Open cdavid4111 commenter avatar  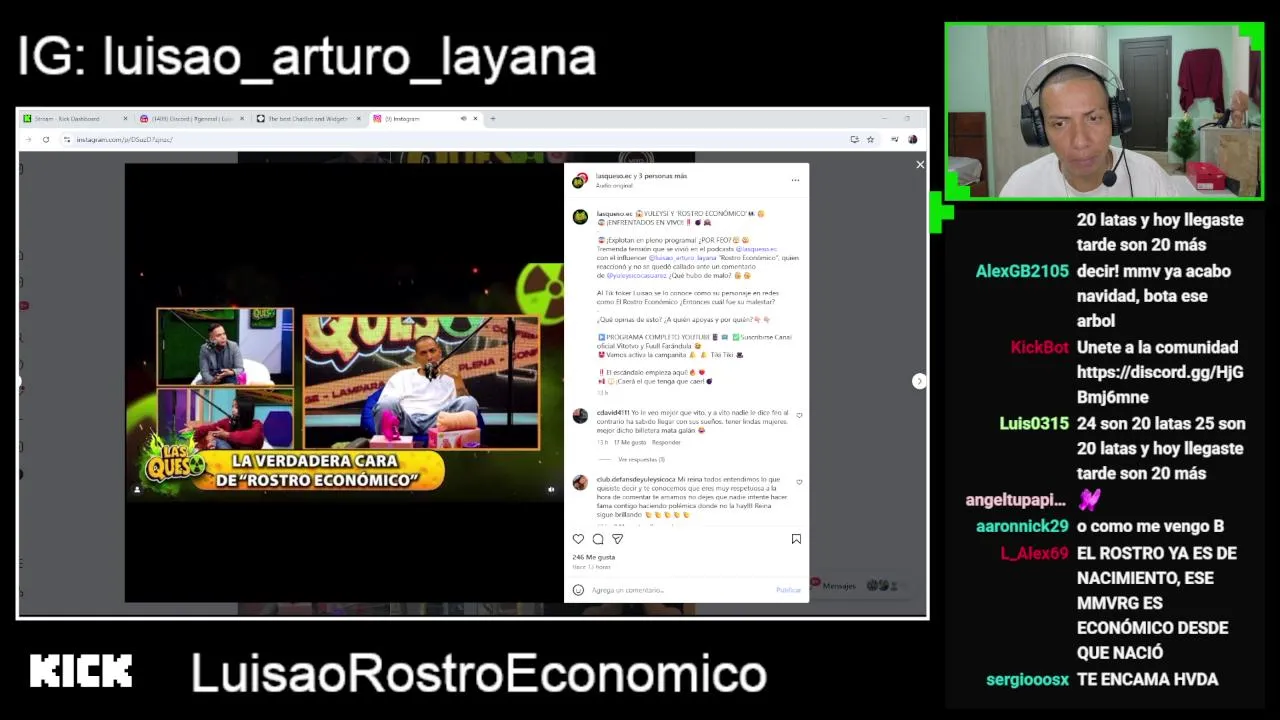coord(579,416)
